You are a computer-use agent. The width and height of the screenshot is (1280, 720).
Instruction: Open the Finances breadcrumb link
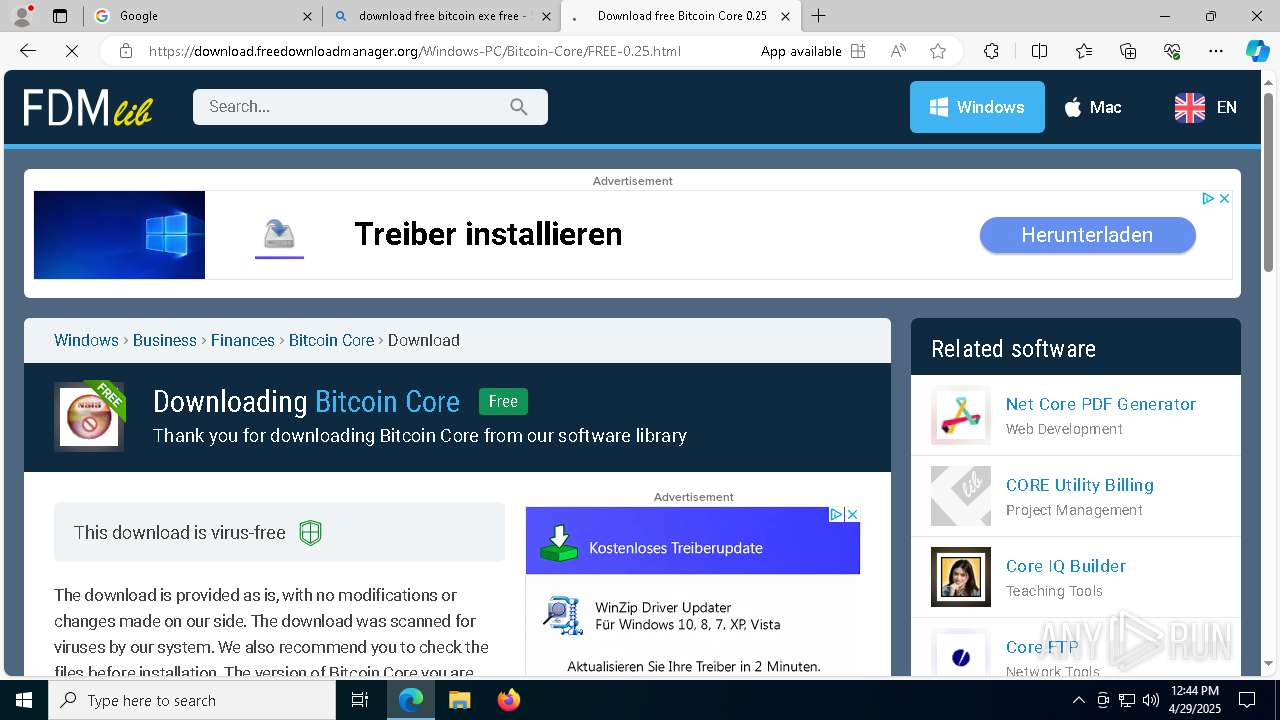pos(242,340)
